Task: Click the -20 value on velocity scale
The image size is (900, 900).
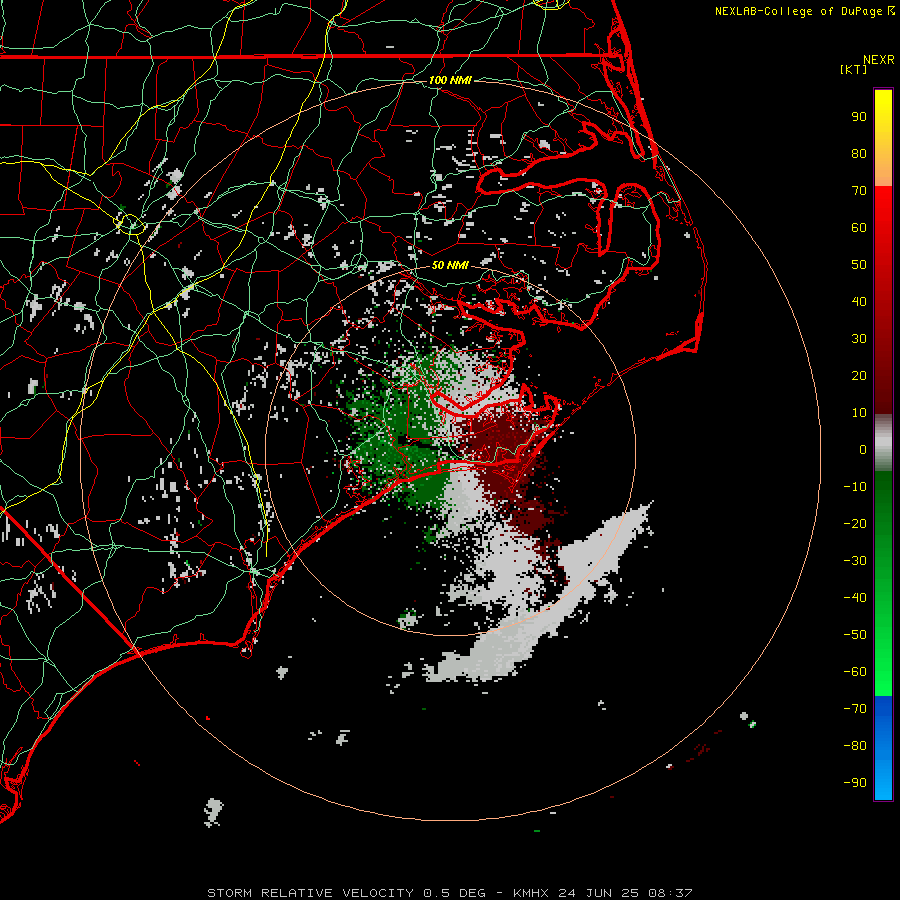Action: [x=855, y=524]
